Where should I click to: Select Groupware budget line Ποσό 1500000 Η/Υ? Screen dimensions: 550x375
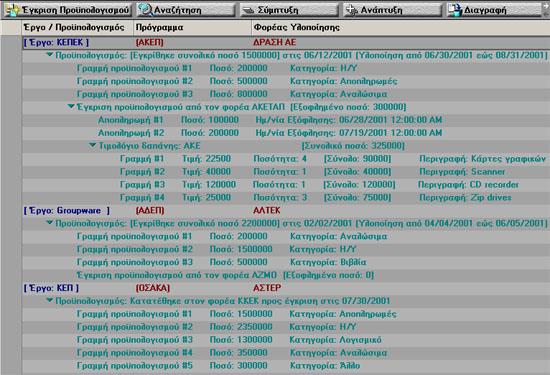point(286,249)
